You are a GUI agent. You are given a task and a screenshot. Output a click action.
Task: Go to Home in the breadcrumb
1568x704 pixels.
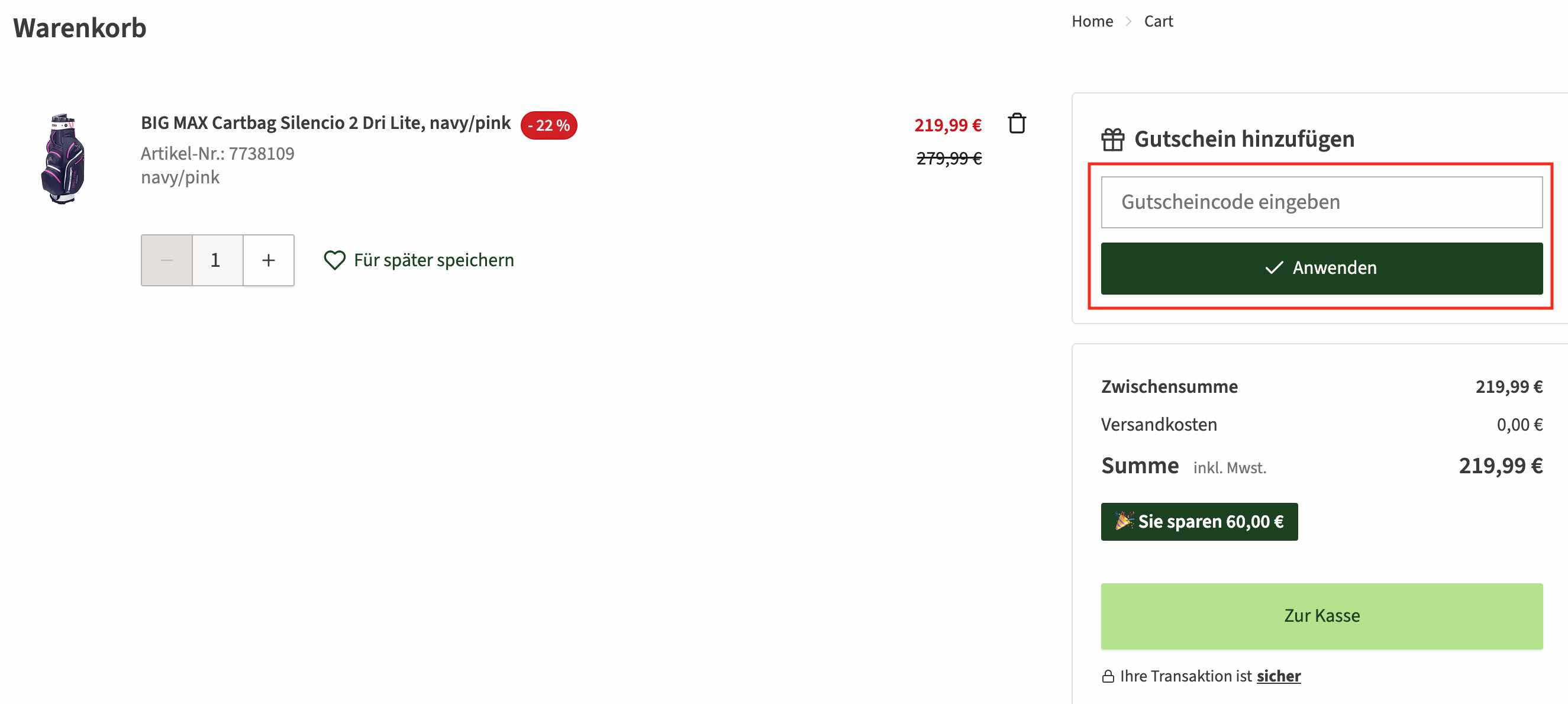[1092, 21]
